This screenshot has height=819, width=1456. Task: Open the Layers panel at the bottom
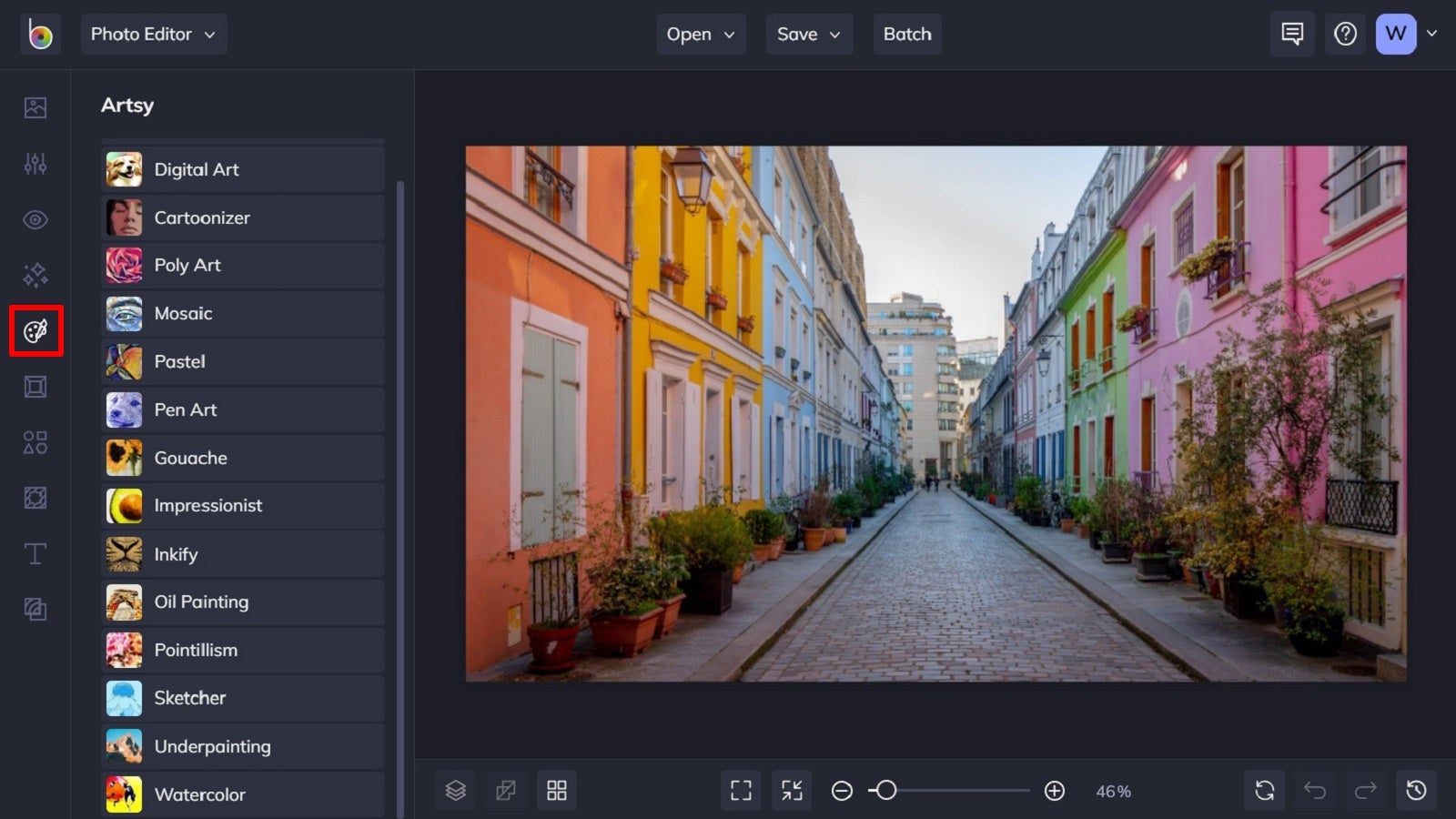tap(455, 790)
